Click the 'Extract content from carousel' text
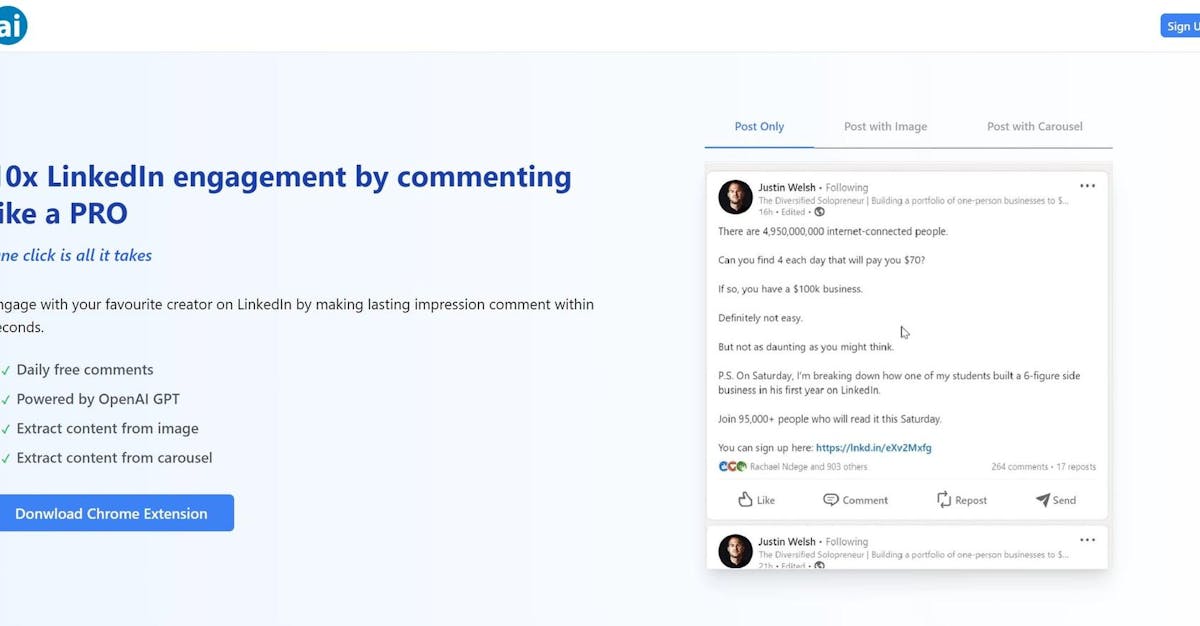This screenshot has width=1200, height=626. pos(114,458)
